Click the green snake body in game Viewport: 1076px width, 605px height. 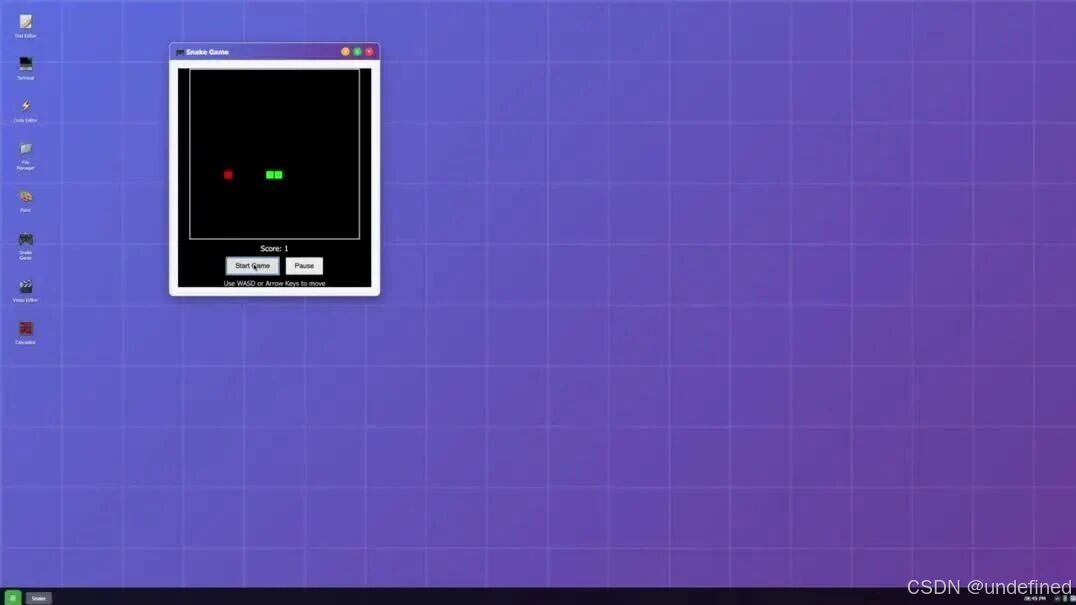[x=274, y=175]
